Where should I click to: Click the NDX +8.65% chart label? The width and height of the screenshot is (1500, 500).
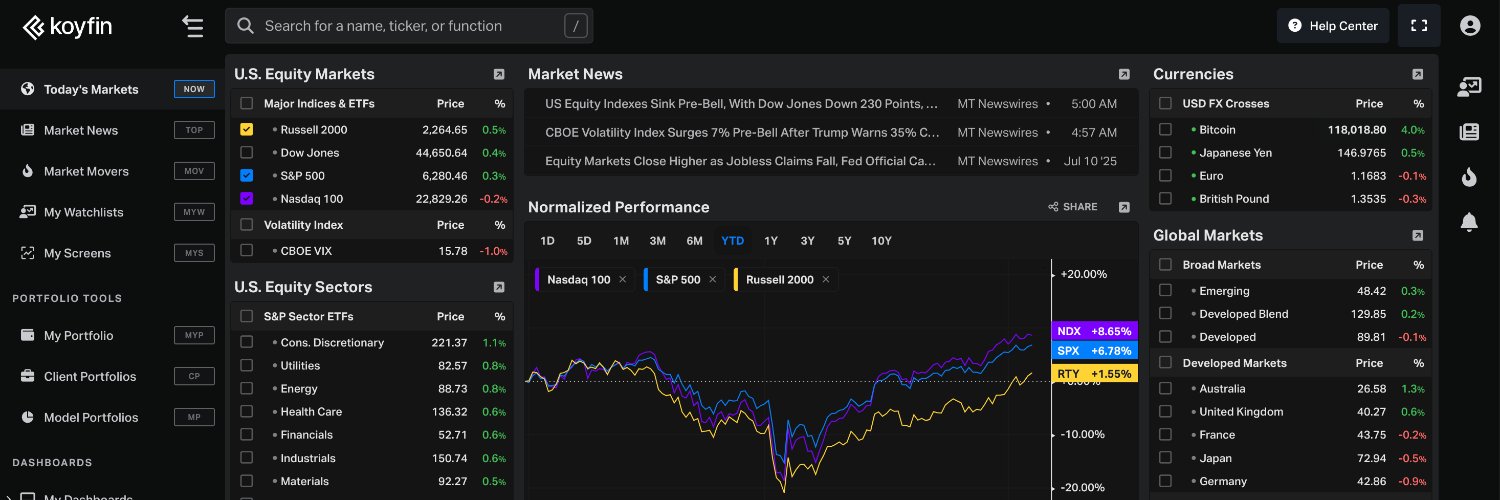pyautogui.click(x=1094, y=331)
